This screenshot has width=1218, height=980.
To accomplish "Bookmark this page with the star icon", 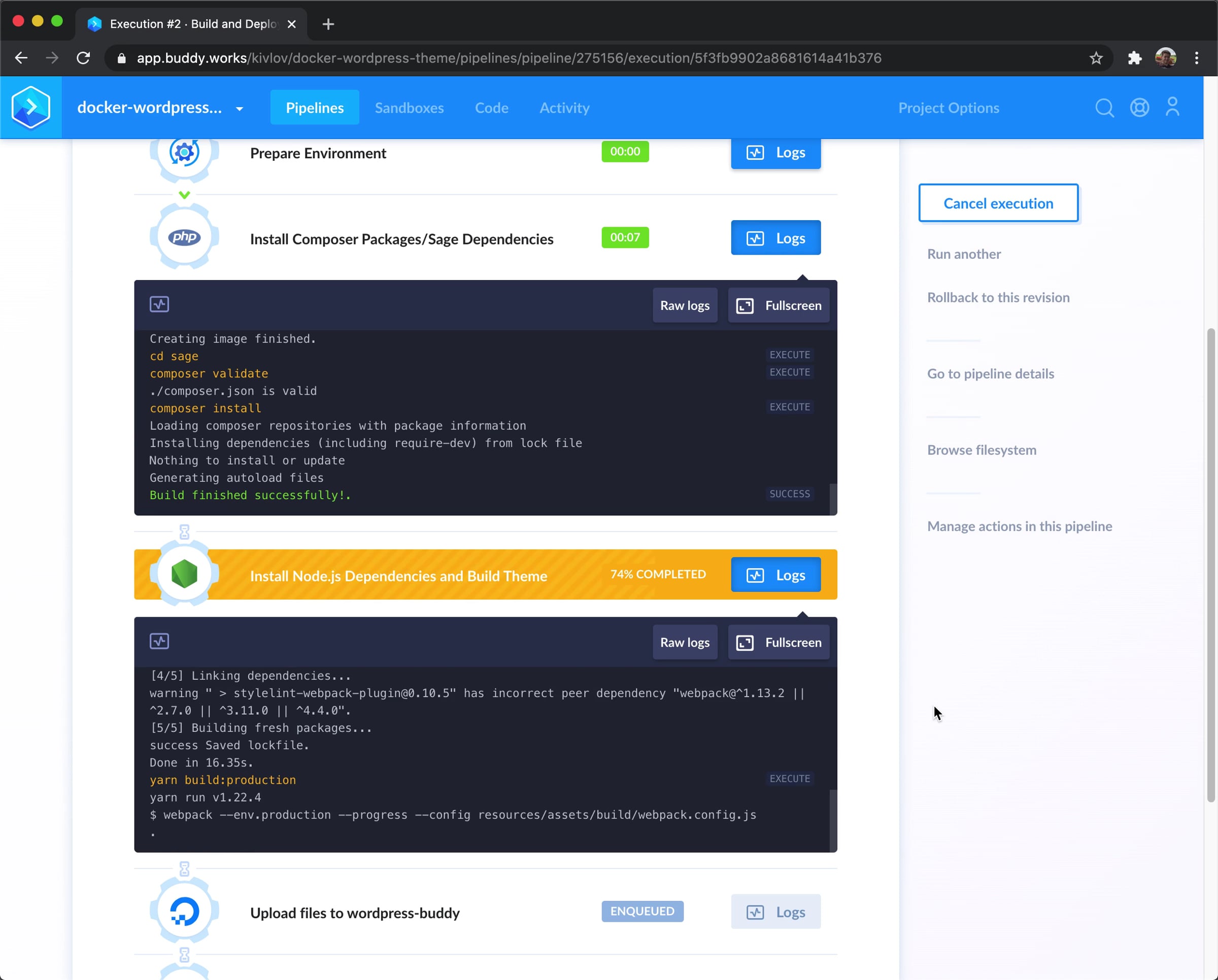I will (x=1096, y=58).
